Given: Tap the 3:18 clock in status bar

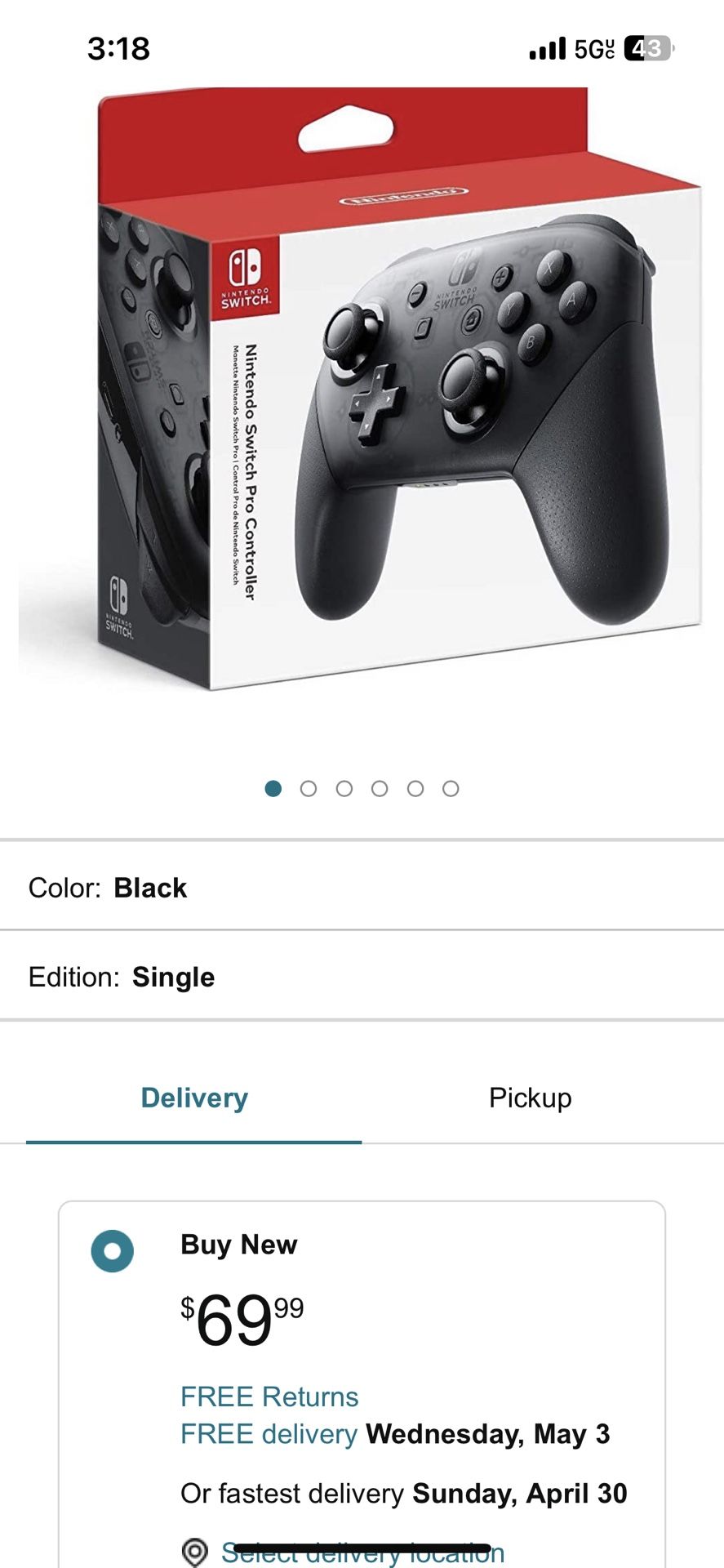Looking at the screenshot, I should pyautogui.click(x=119, y=49).
